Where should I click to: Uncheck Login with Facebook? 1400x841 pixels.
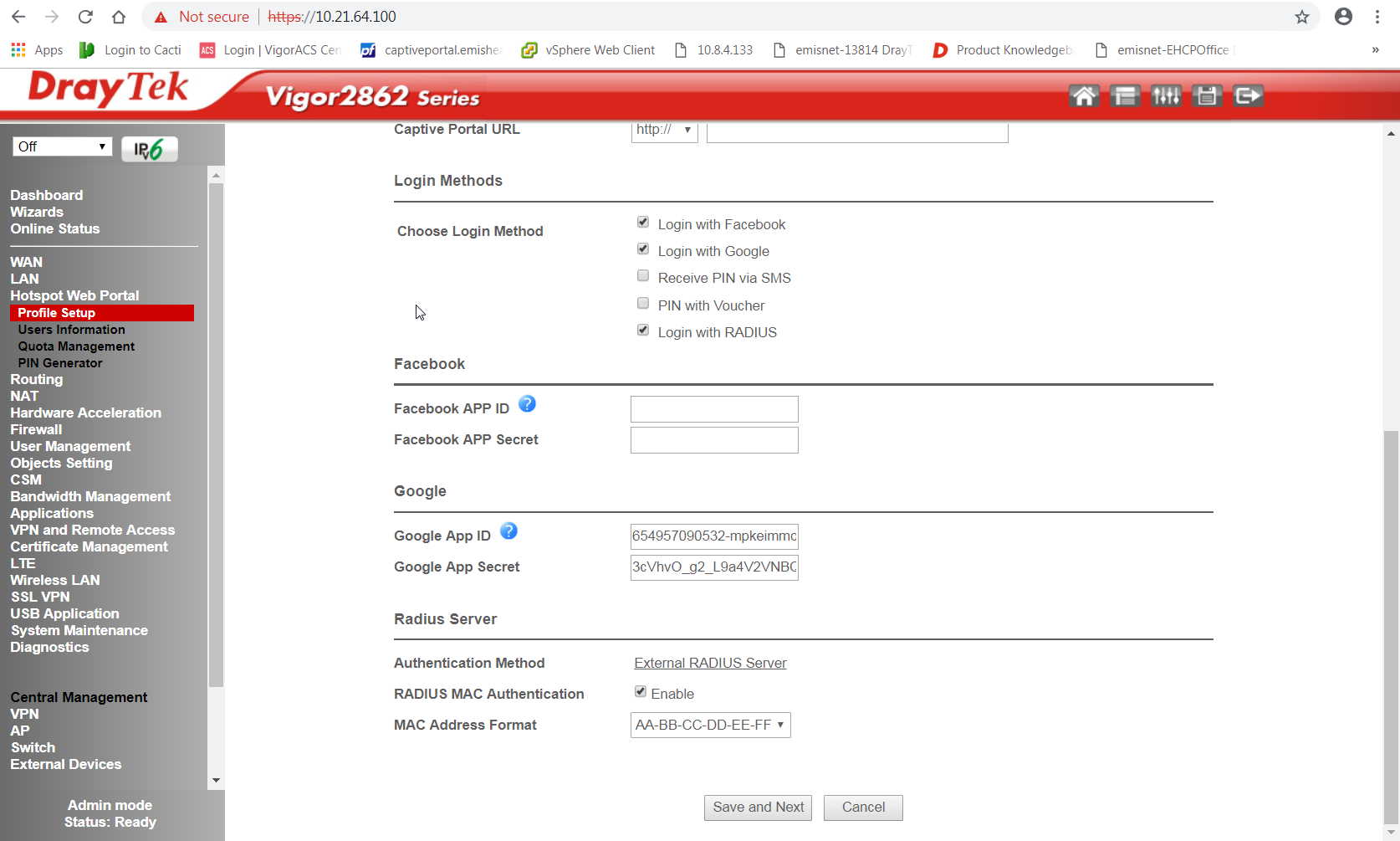click(x=643, y=223)
